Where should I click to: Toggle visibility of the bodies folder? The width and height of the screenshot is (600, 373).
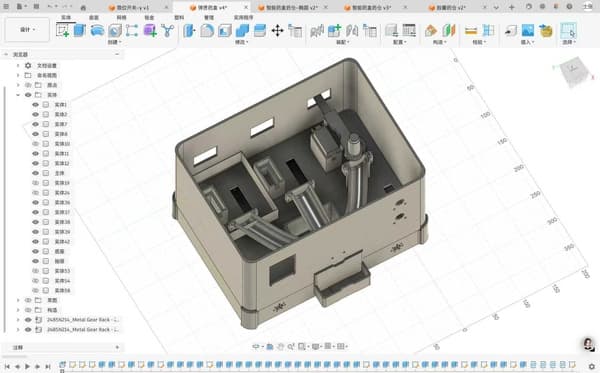28,95
